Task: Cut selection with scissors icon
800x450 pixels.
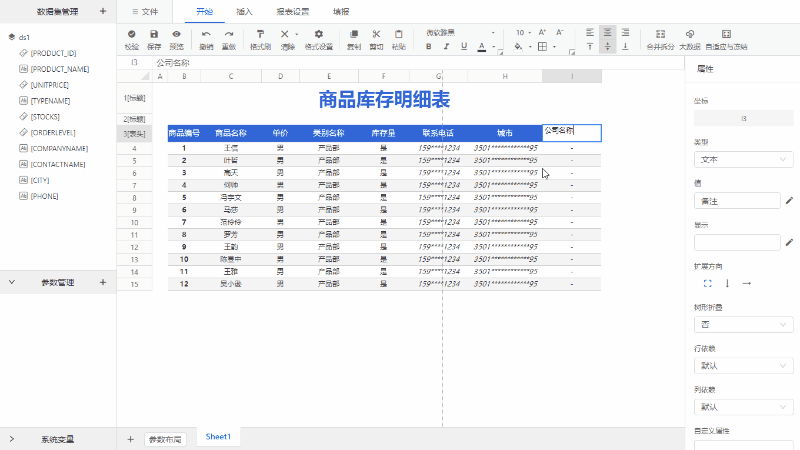Action: (x=376, y=34)
